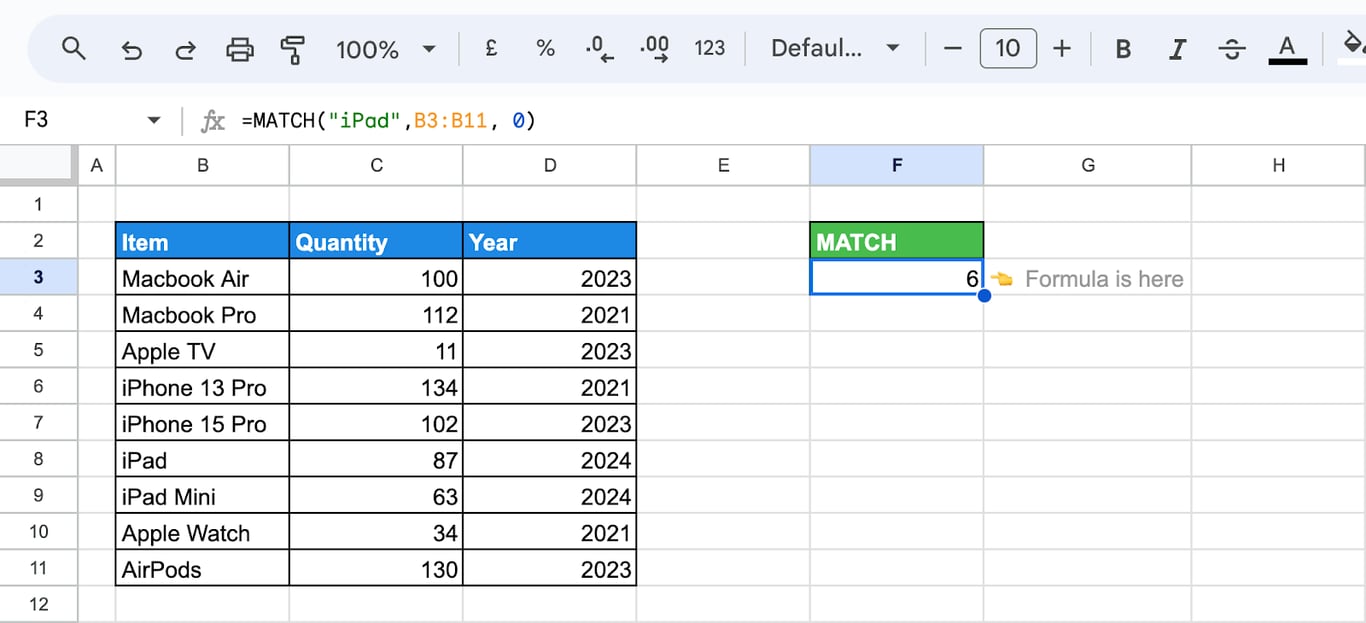The width and height of the screenshot is (1366, 623).
Task: Open the 100% zoom dropdown
Action: click(386, 49)
